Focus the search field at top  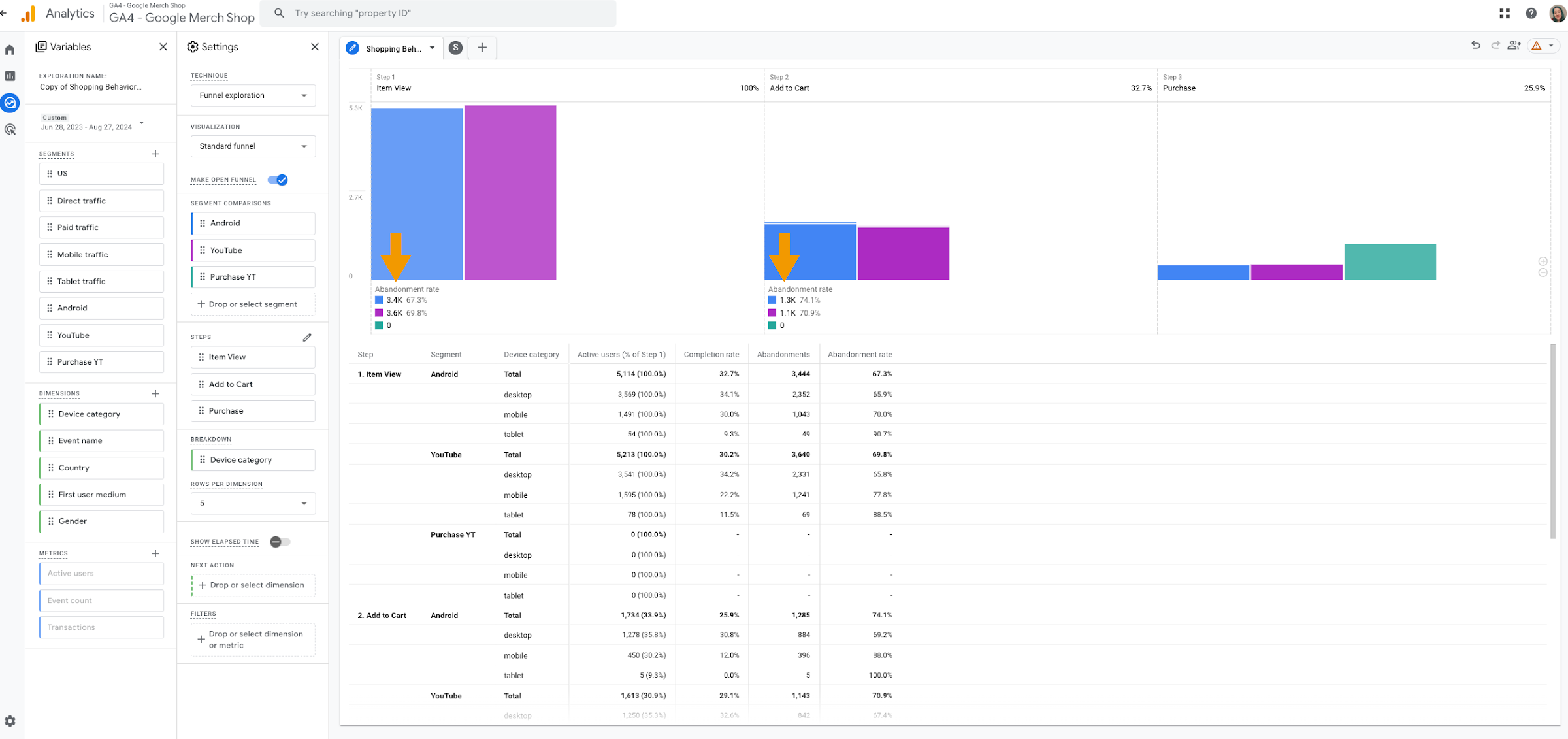pos(438,13)
